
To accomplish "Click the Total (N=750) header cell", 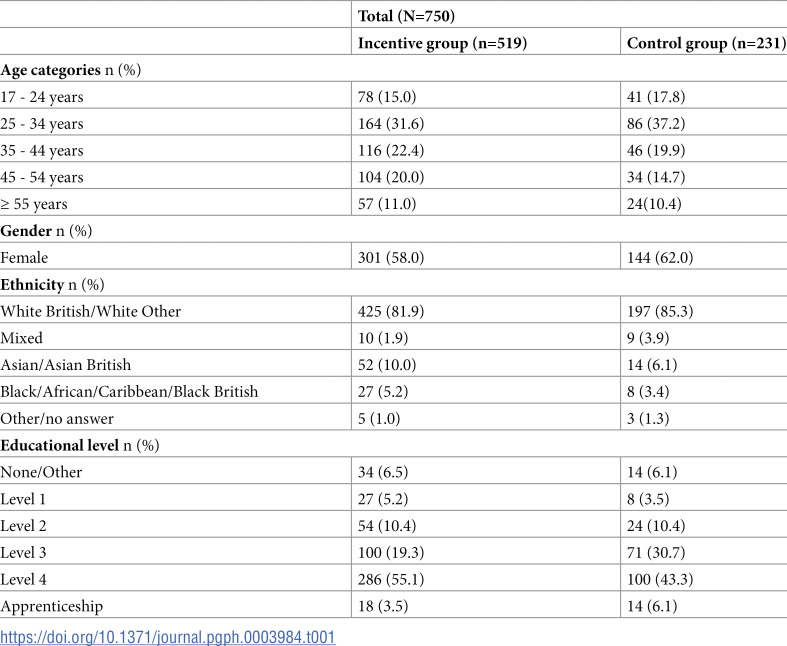I will [406, 16].
